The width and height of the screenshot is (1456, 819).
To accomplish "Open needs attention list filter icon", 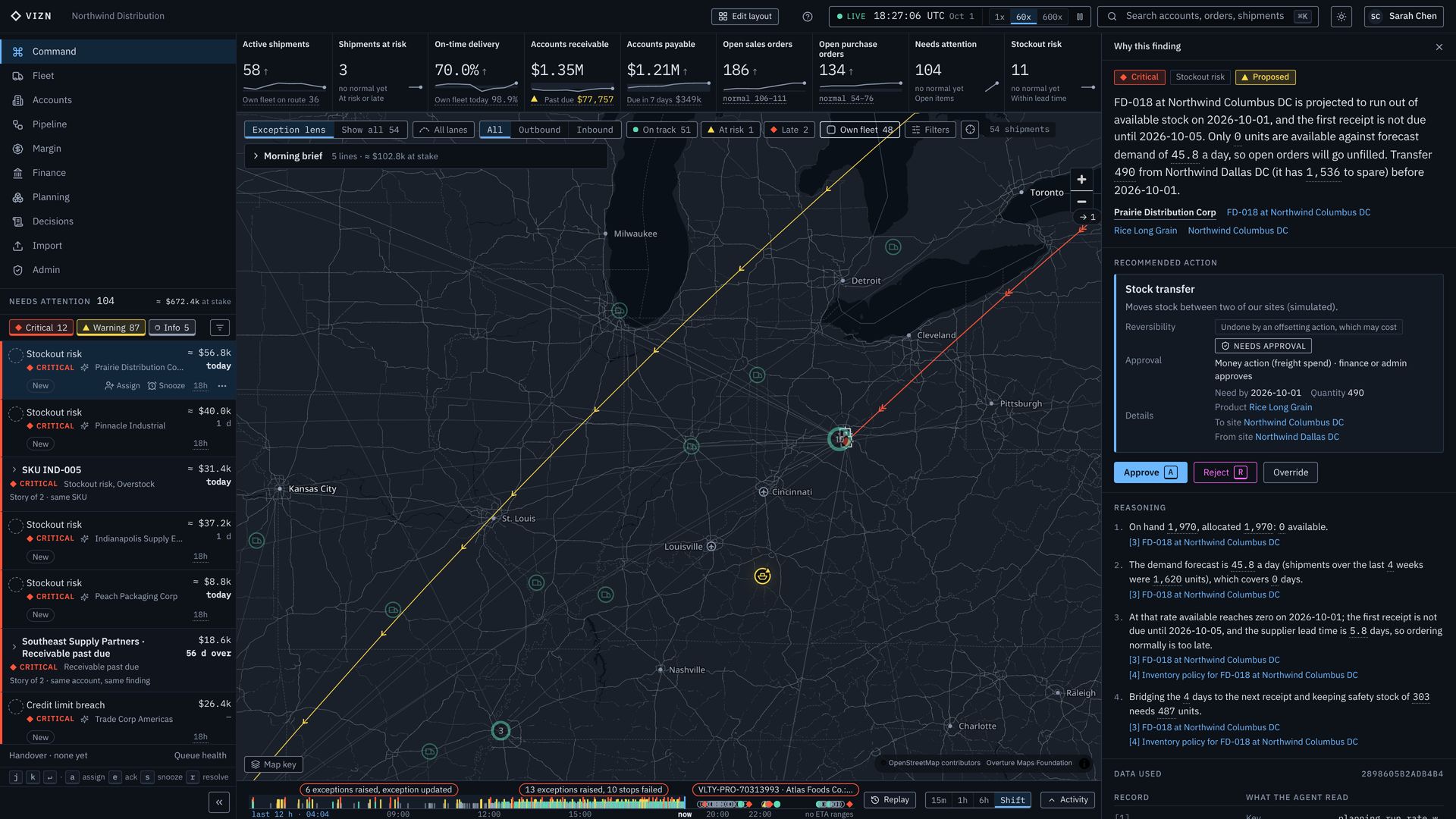I will pyautogui.click(x=219, y=328).
